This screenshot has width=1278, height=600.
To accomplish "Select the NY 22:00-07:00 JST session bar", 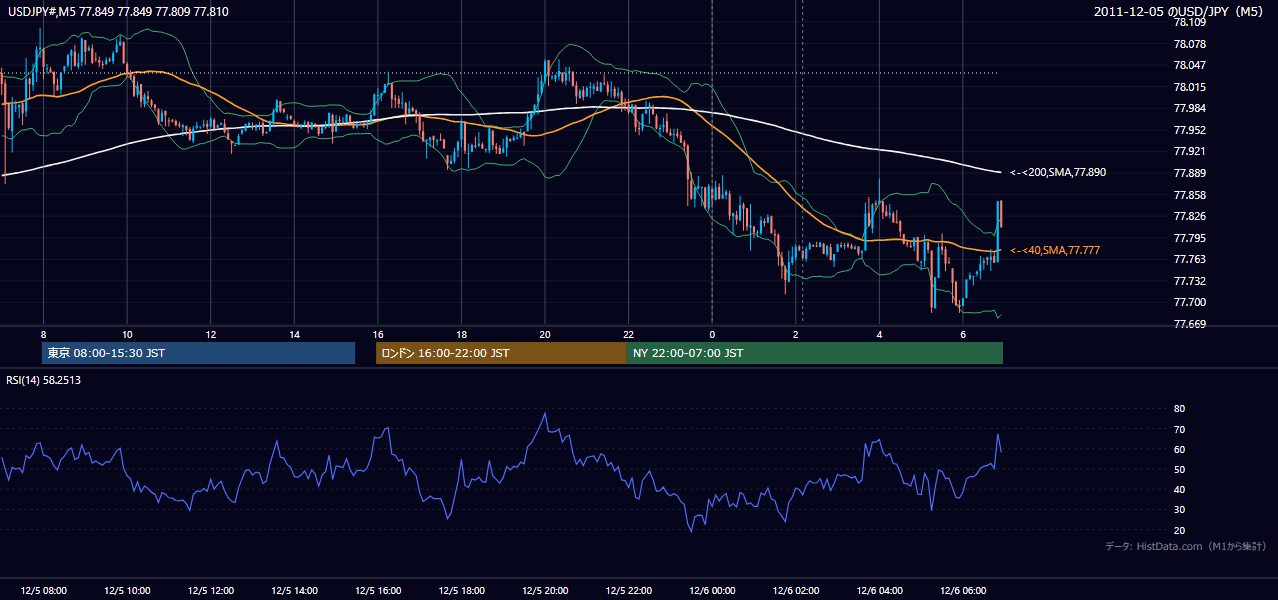I will [815, 353].
